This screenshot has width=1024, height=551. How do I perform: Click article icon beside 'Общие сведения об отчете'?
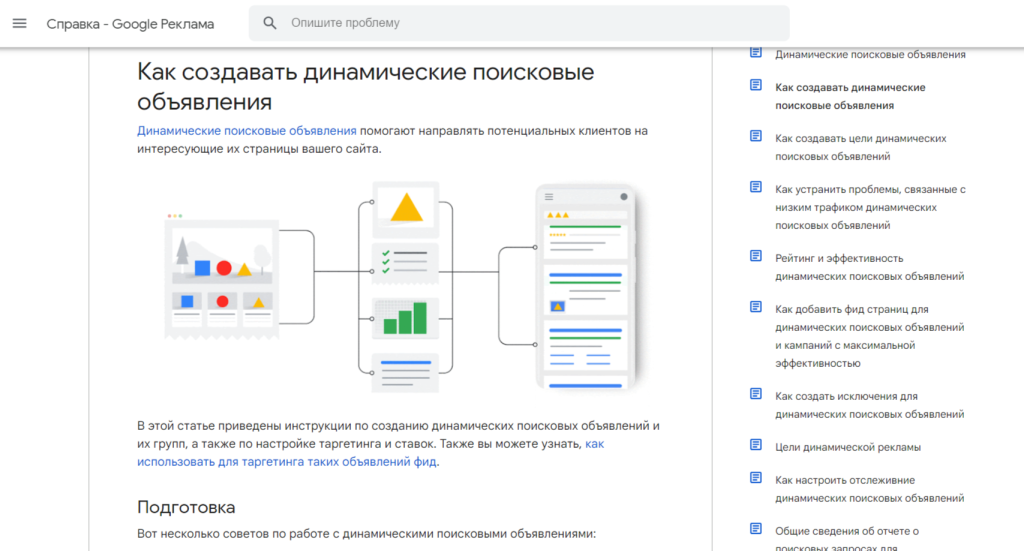pos(756,529)
